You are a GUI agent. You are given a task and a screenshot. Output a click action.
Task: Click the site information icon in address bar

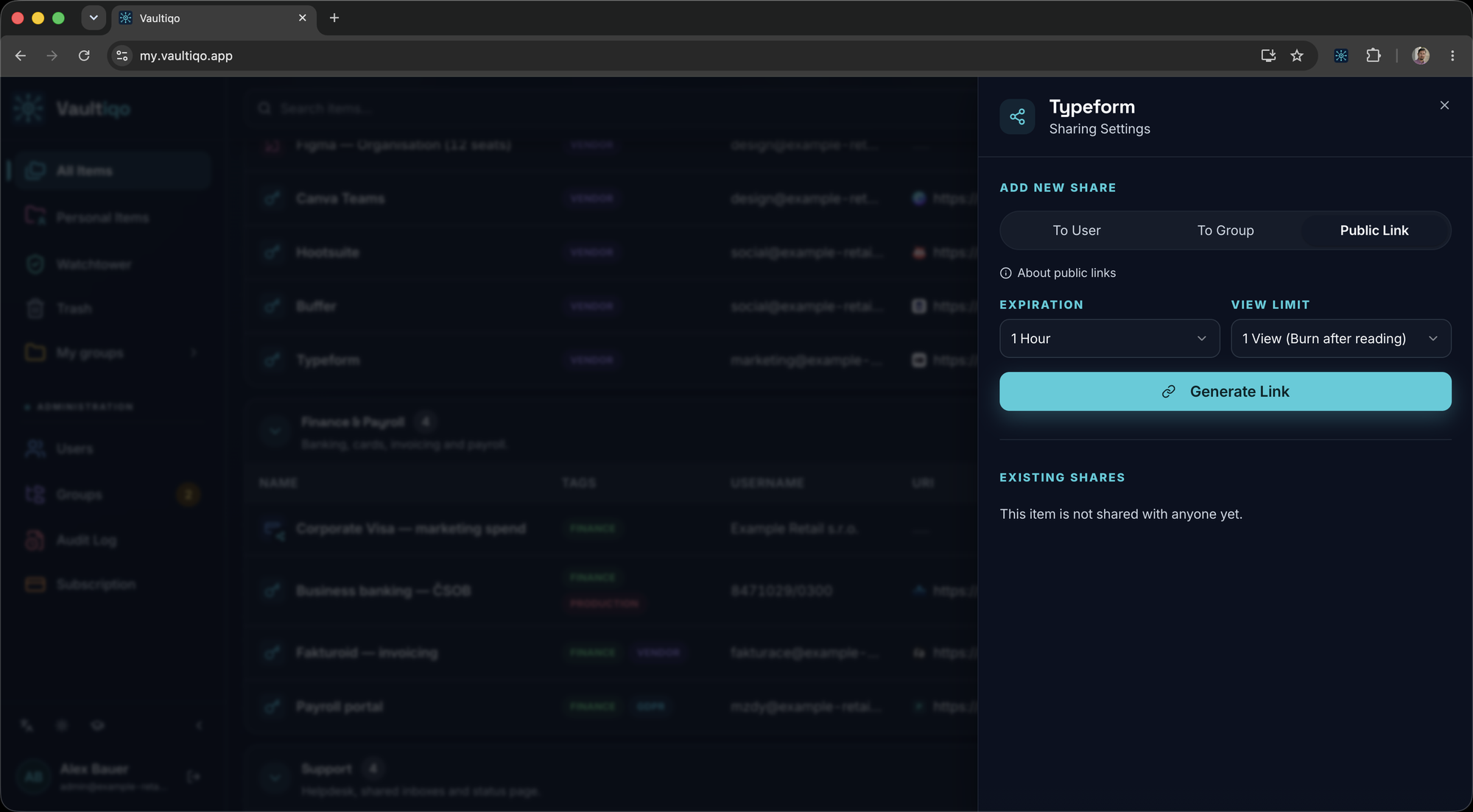[122, 56]
